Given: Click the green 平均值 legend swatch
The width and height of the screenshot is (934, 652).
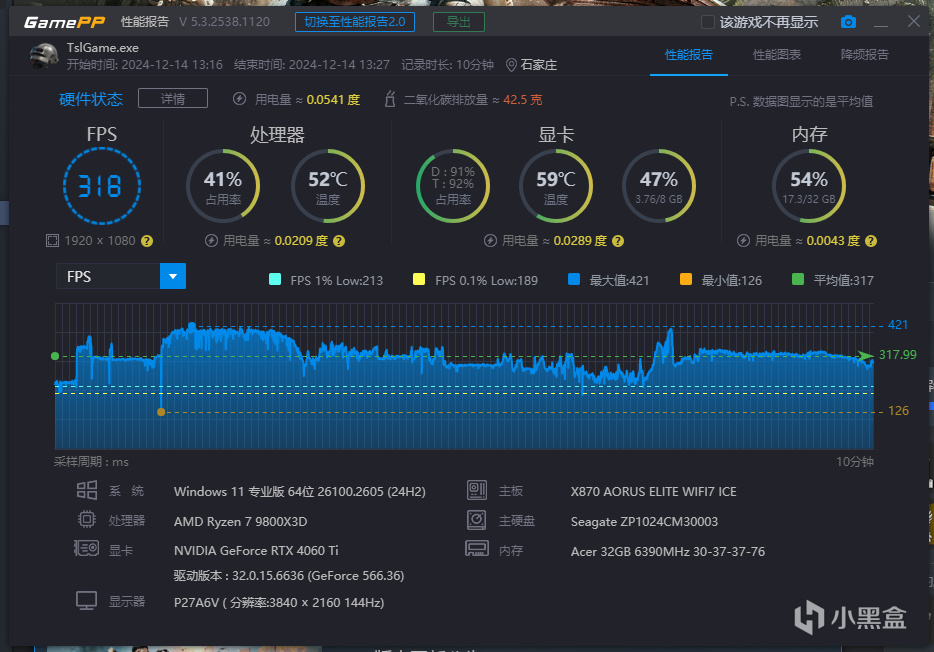Looking at the screenshot, I should pos(798,279).
